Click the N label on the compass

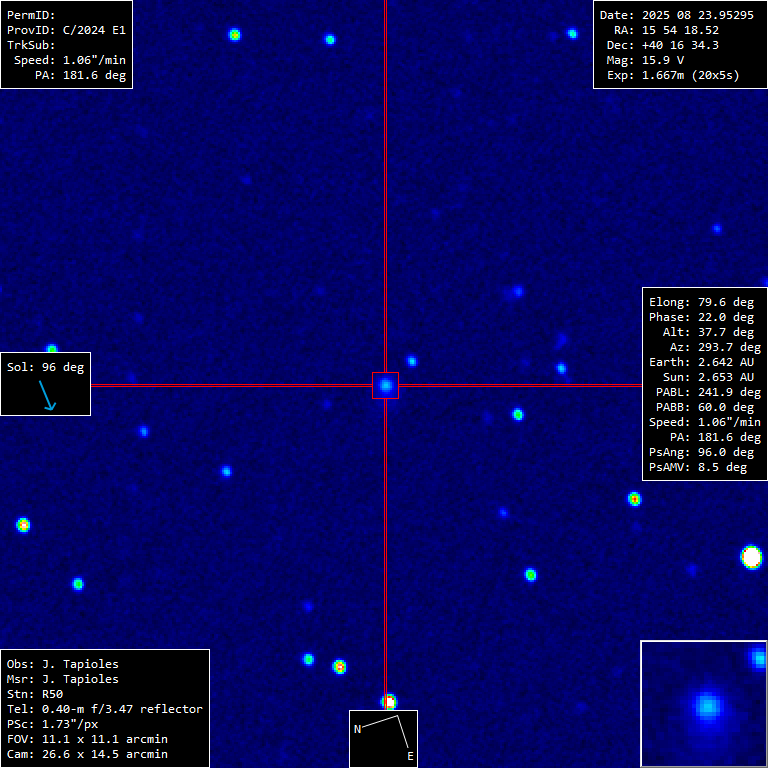coord(357,729)
